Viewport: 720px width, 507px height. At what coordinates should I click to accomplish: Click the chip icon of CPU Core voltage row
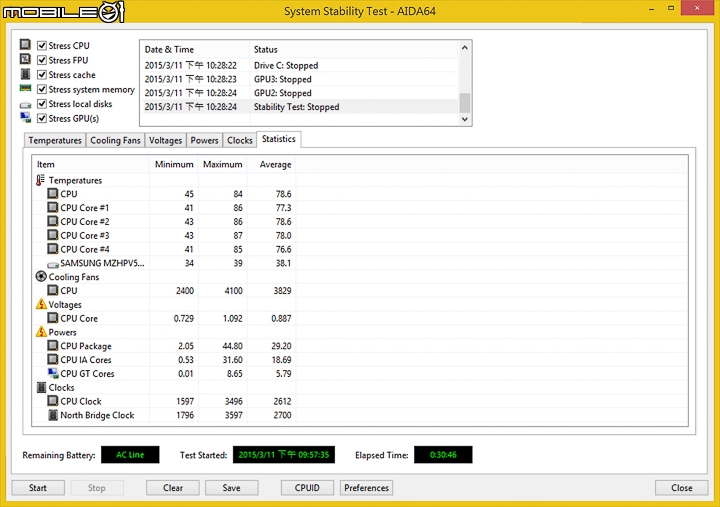pos(53,317)
